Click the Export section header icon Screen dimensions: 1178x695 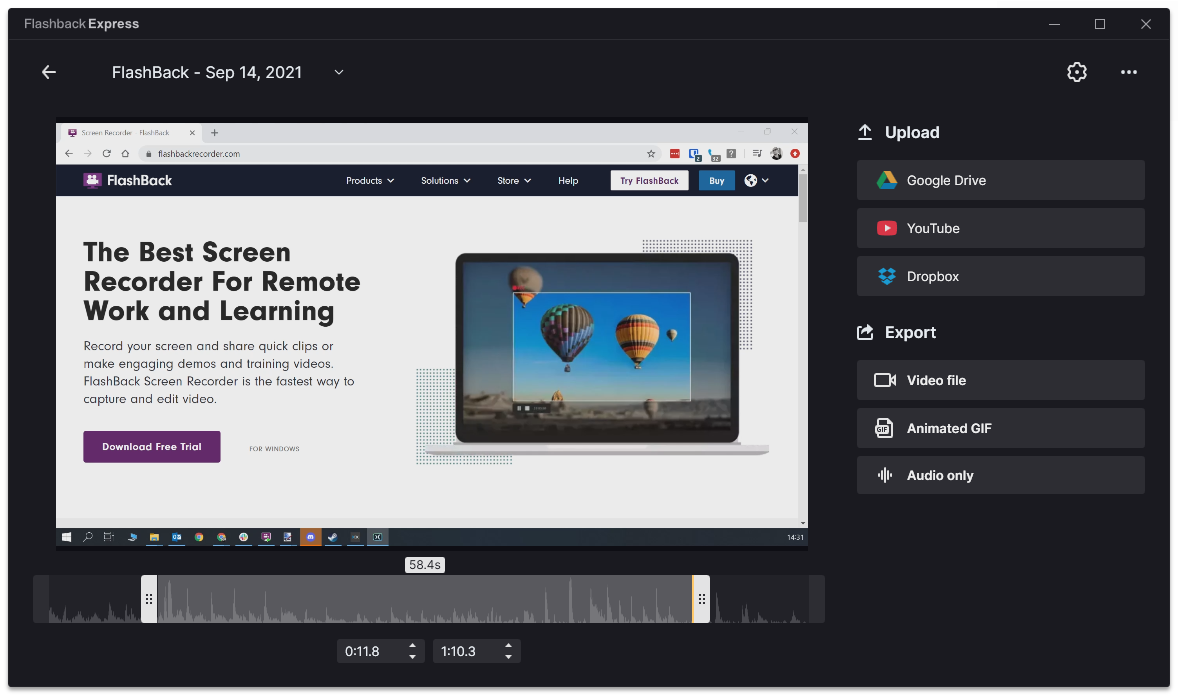(865, 332)
